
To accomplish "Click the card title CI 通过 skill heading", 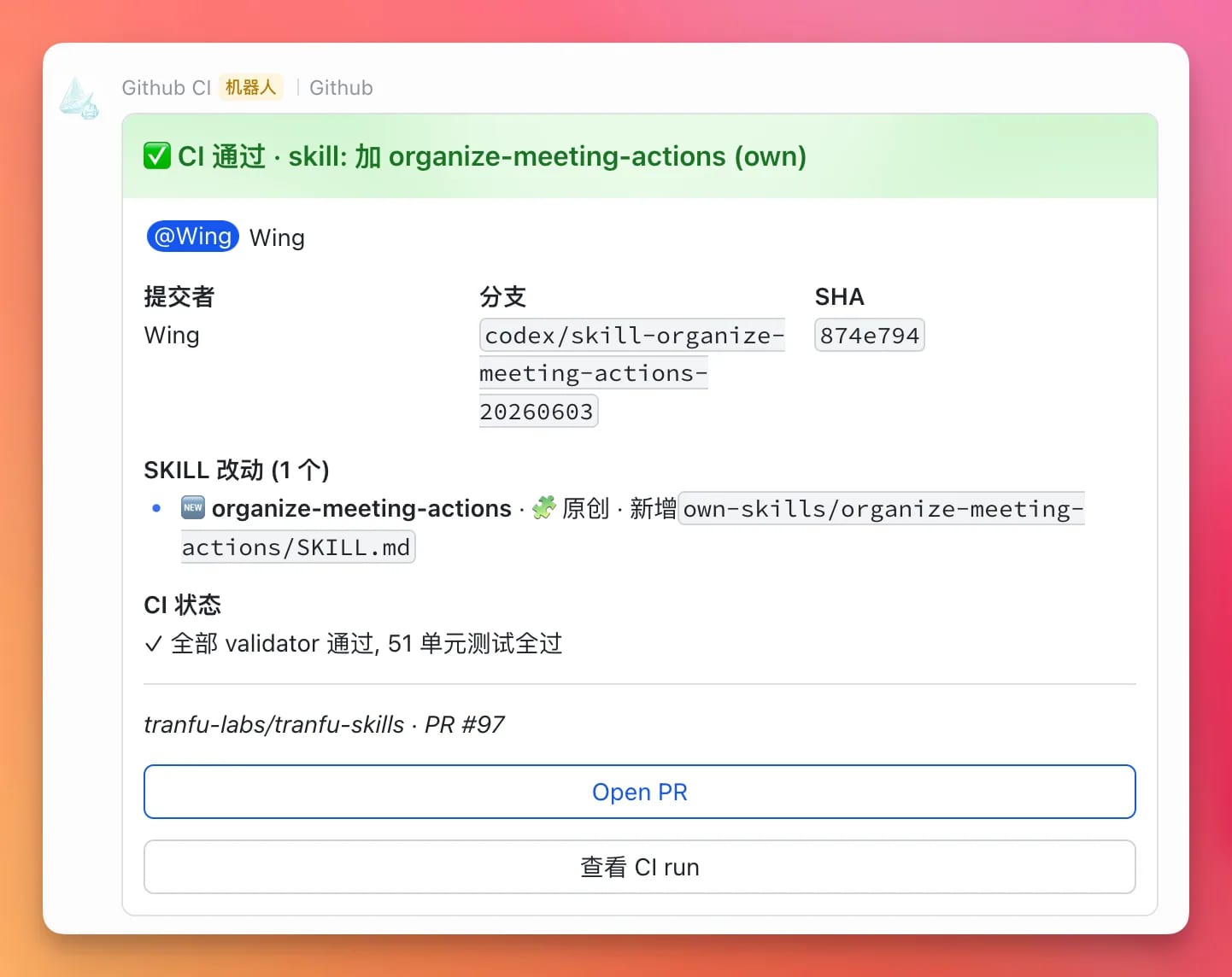I will 492,156.
